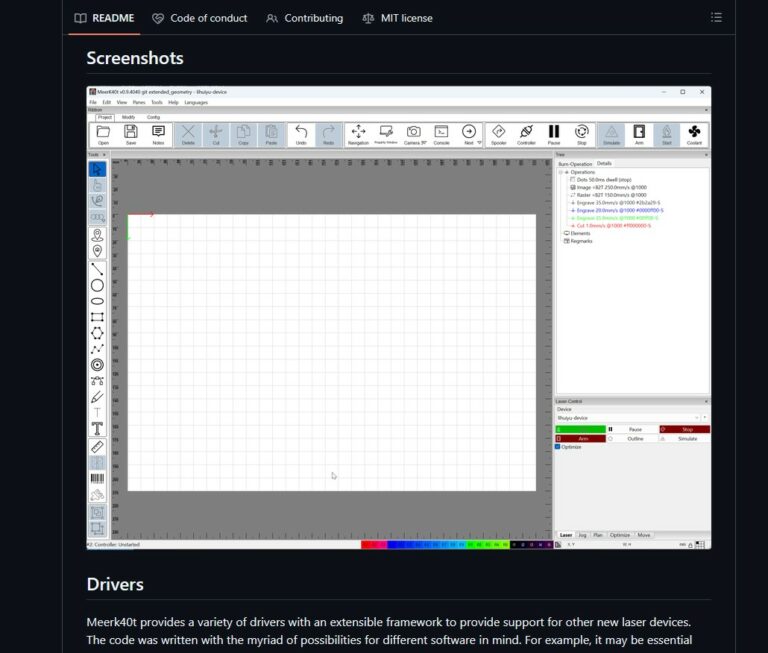Select the Ellipse drawing tool
Image resolution: width=768 pixels, height=653 pixels.
pyautogui.click(x=97, y=301)
